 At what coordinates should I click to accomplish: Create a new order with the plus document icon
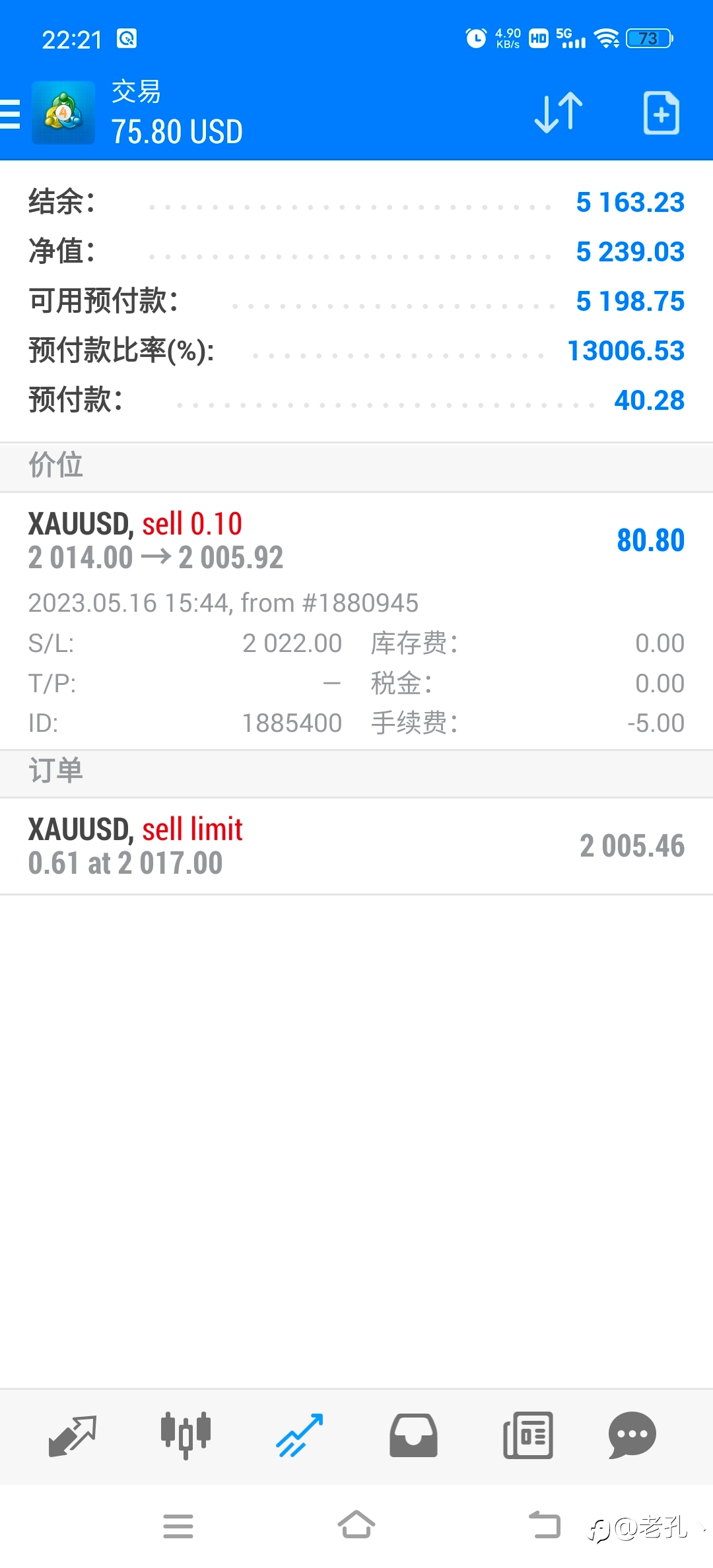[661, 113]
